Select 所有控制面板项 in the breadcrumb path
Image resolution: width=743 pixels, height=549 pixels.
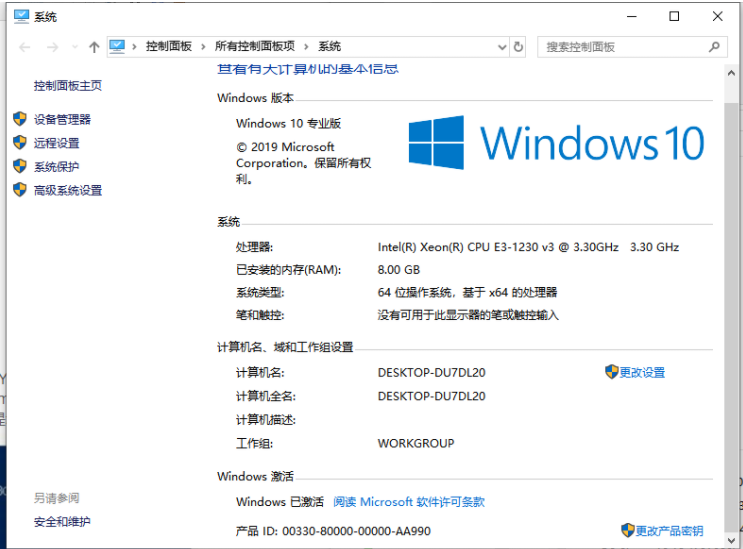tap(255, 47)
